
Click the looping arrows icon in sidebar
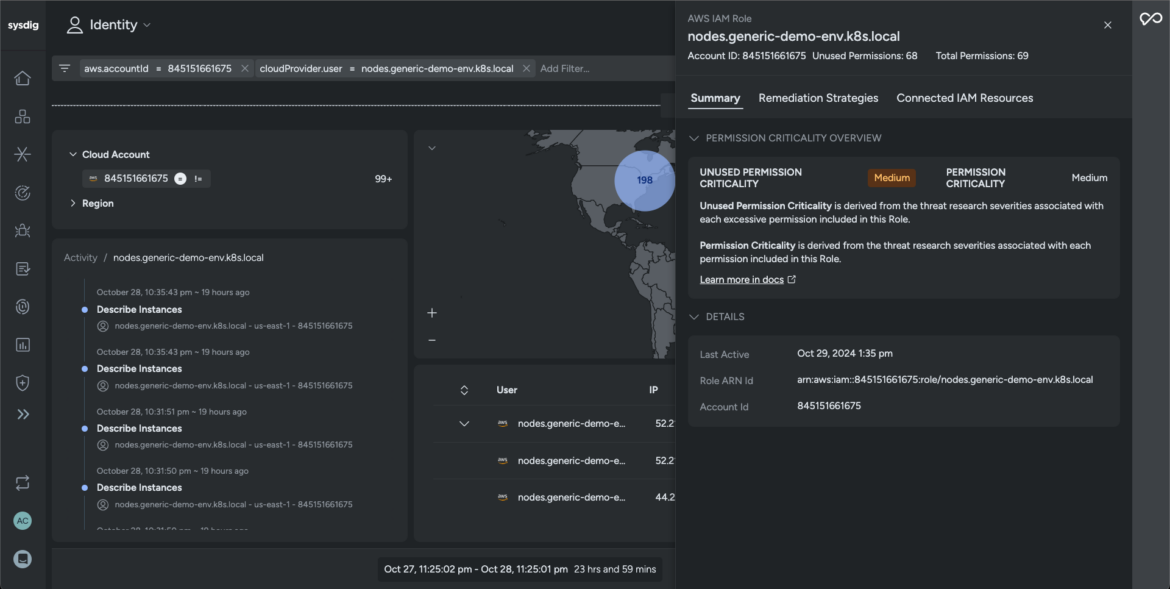click(22, 483)
